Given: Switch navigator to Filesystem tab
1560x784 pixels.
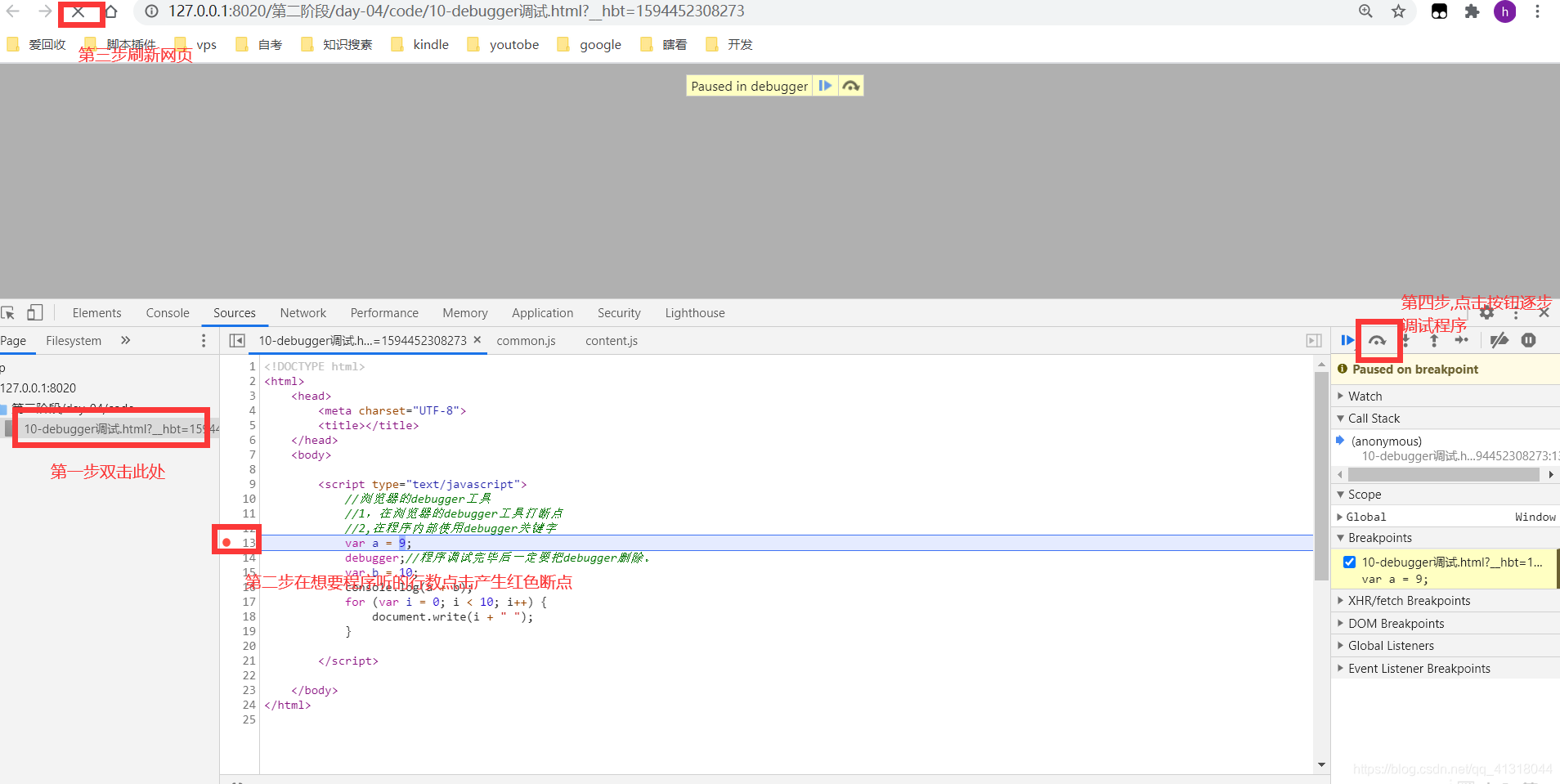Looking at the screenshot, I should (x=74, y=341).
